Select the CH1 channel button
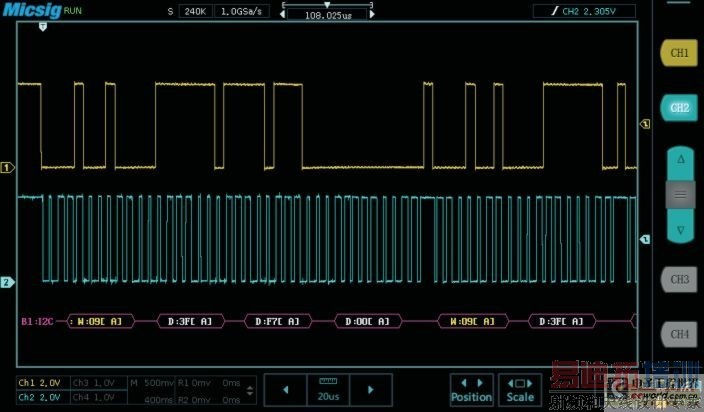 tap(678, 53)
